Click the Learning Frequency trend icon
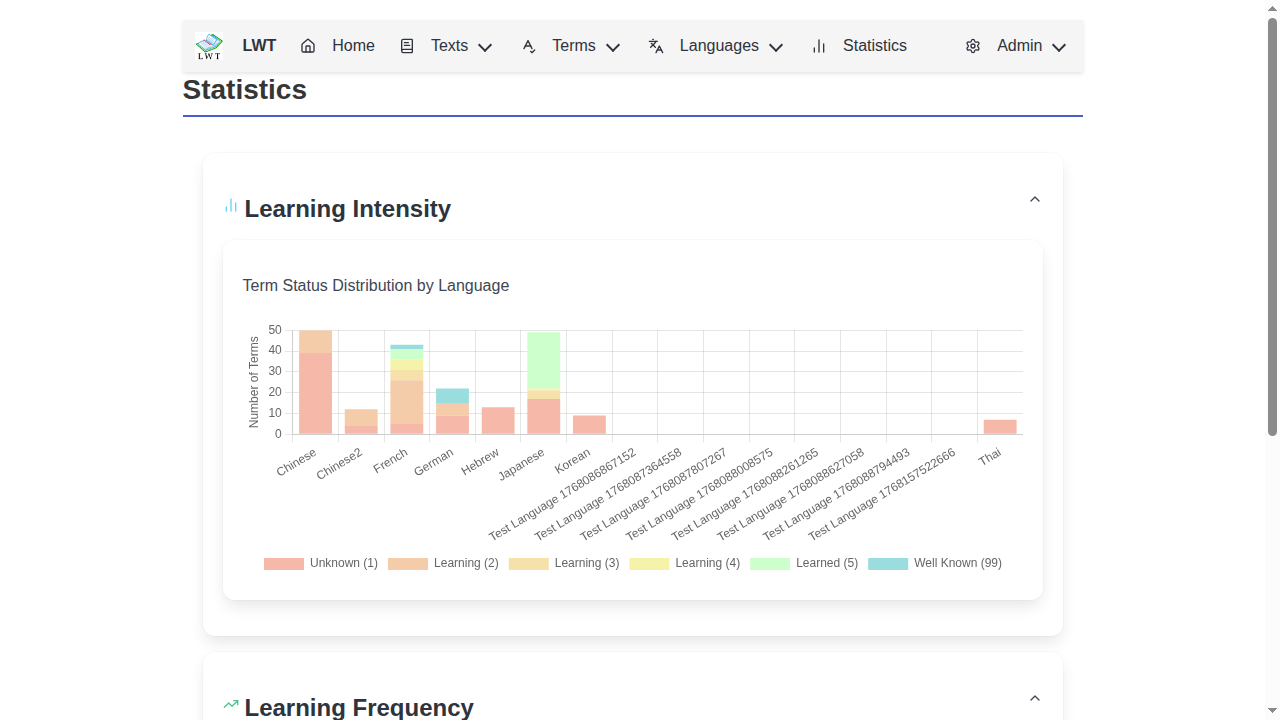 (x=231, y=704)
